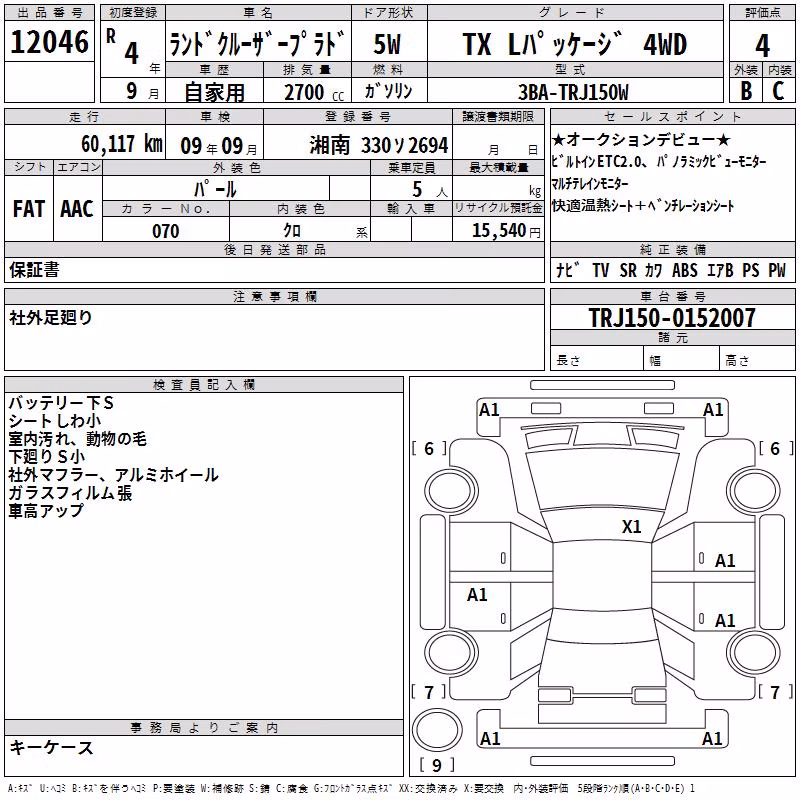800x800 pixels.
Task: Click the fuel type ガソリン
Action: pyautogui.click(x=388, y=91)
